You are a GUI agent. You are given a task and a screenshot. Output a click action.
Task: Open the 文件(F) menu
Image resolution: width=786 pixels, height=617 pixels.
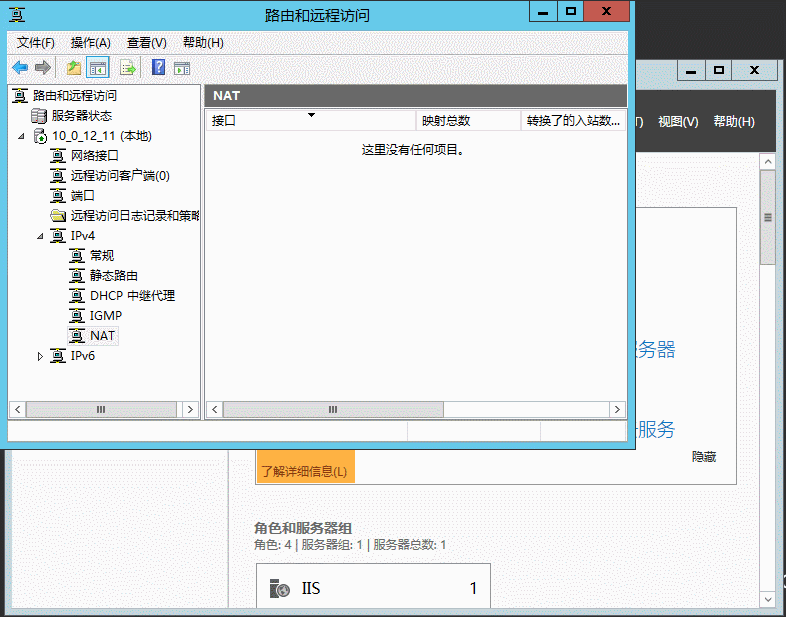tap(36, 43)
